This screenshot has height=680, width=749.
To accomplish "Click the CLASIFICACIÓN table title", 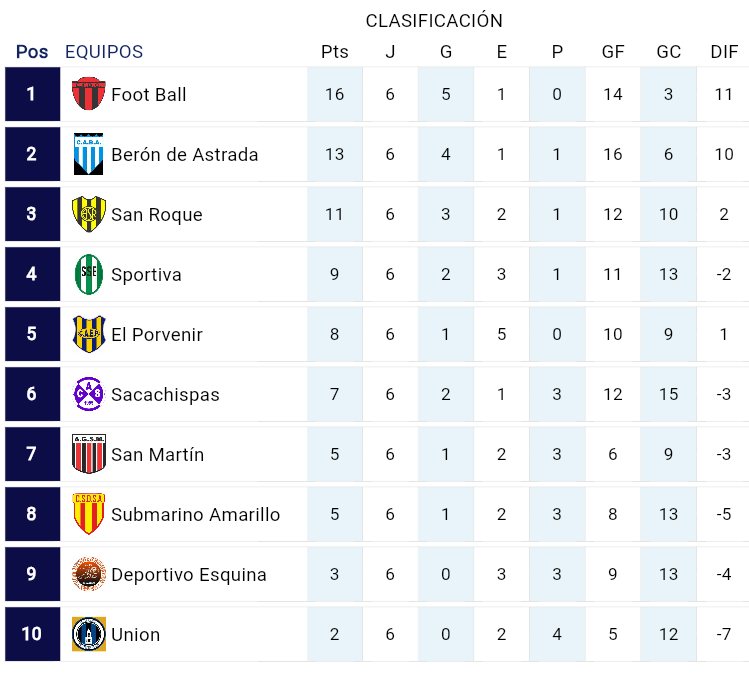I will click(434, 21).
